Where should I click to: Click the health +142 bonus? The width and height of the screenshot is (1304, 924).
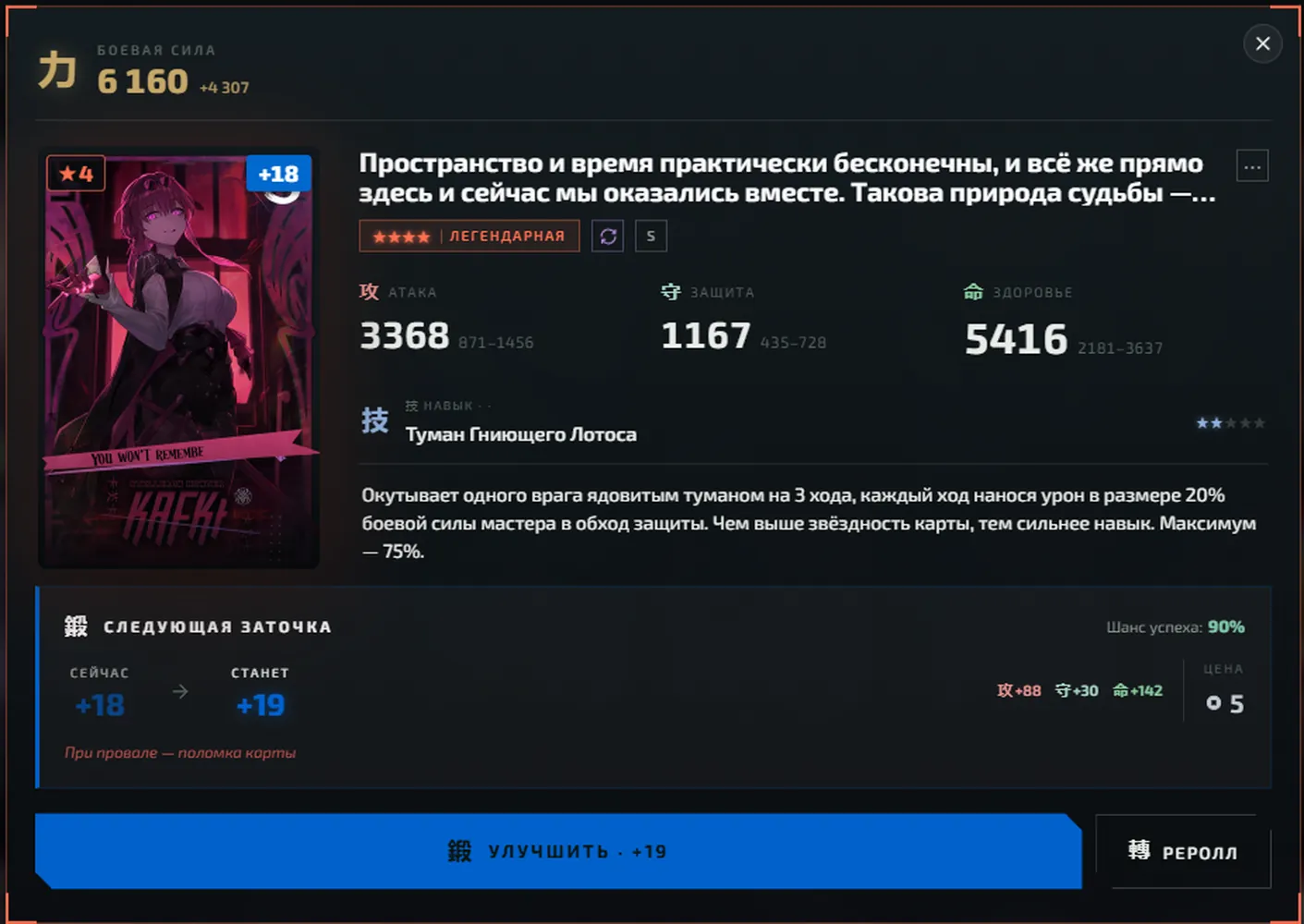[1138, 690]
